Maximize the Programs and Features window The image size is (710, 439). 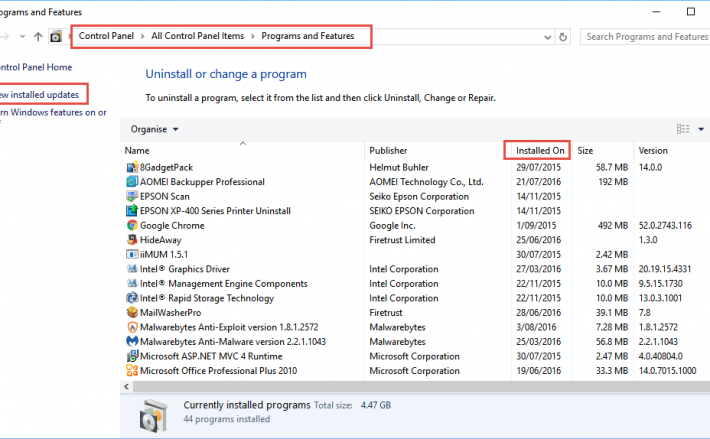pyautogui.click(x=691, y=12)
